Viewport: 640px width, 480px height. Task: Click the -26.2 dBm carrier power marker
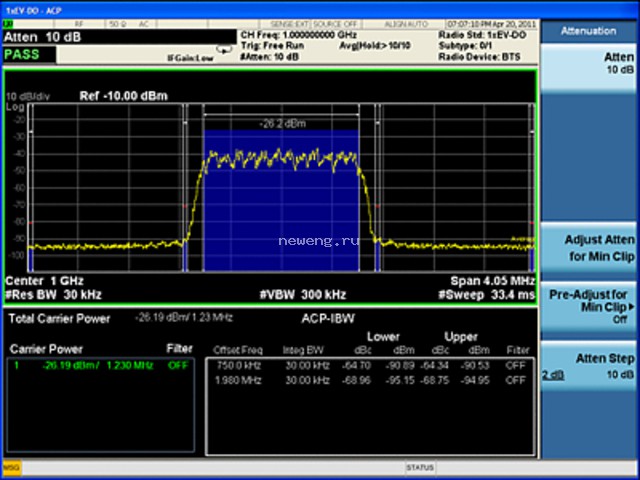282,123
